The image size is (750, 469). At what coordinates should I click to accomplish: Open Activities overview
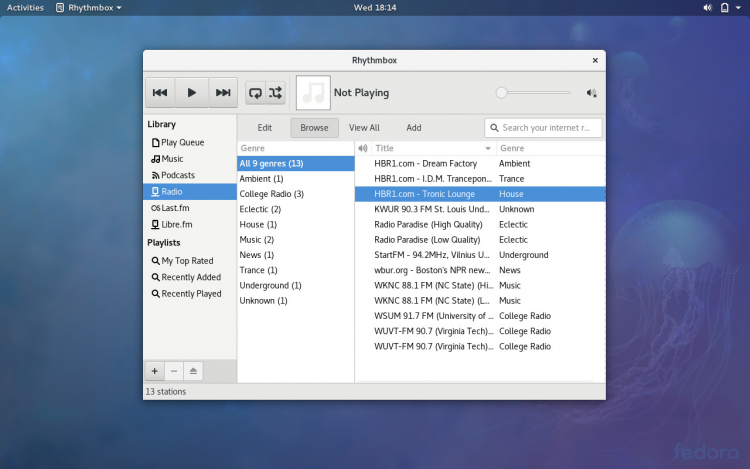[x=25, y=7]
